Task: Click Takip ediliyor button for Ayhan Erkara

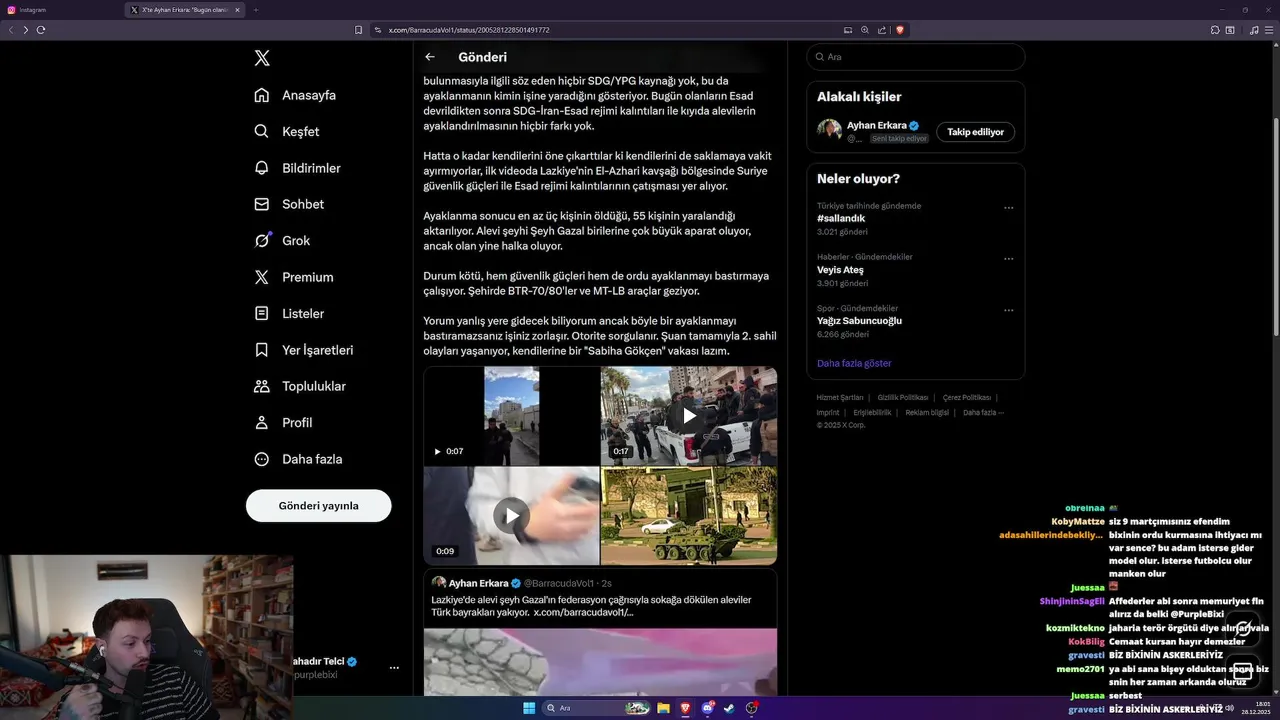Action: [x=975, y=132]
